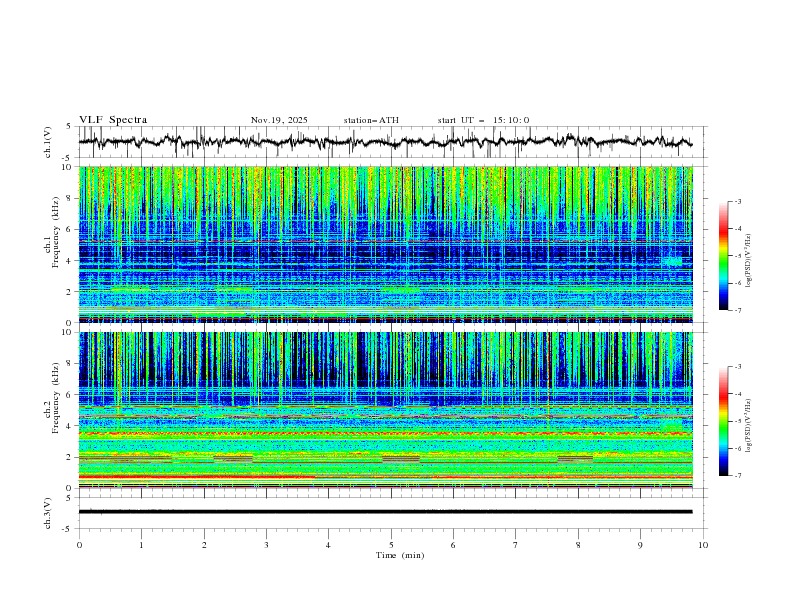The image size is (792, 612).
Task: Click the "ch.3(V)" axis label
Action: click(48, 513)
